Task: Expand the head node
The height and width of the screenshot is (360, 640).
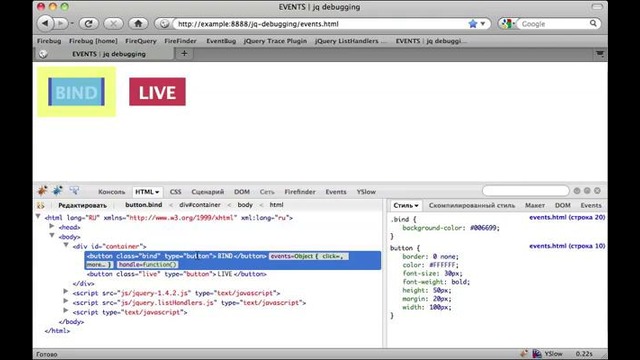Action: tap(52, 226)
